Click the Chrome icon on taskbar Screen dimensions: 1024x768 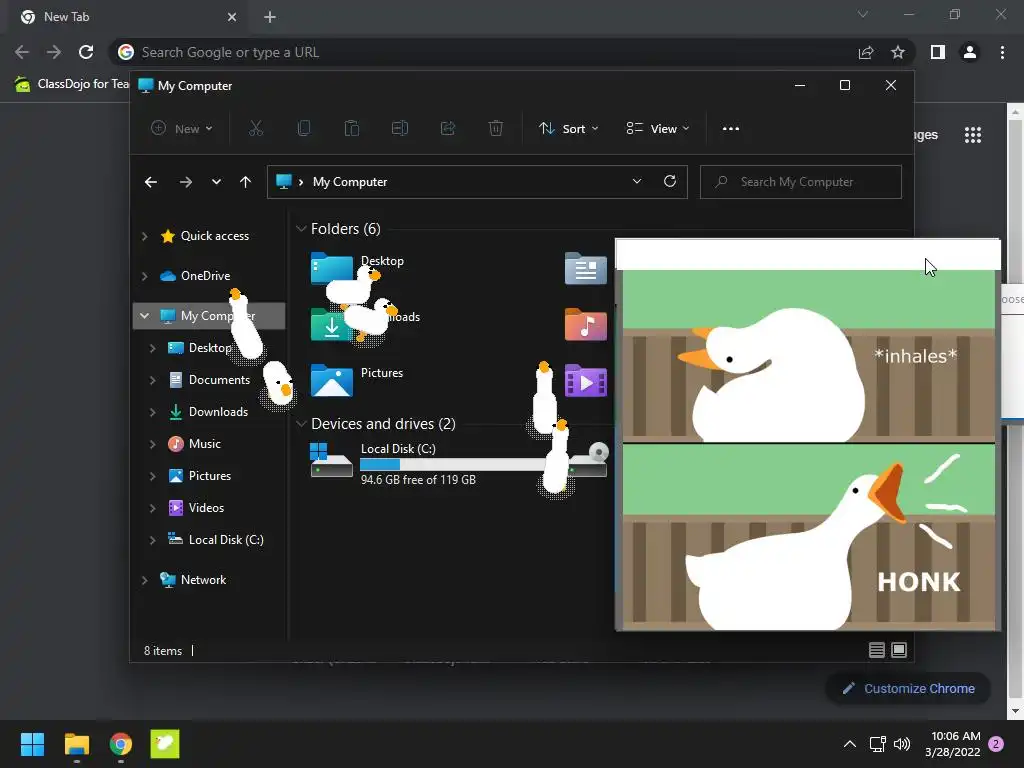[121, 744]
